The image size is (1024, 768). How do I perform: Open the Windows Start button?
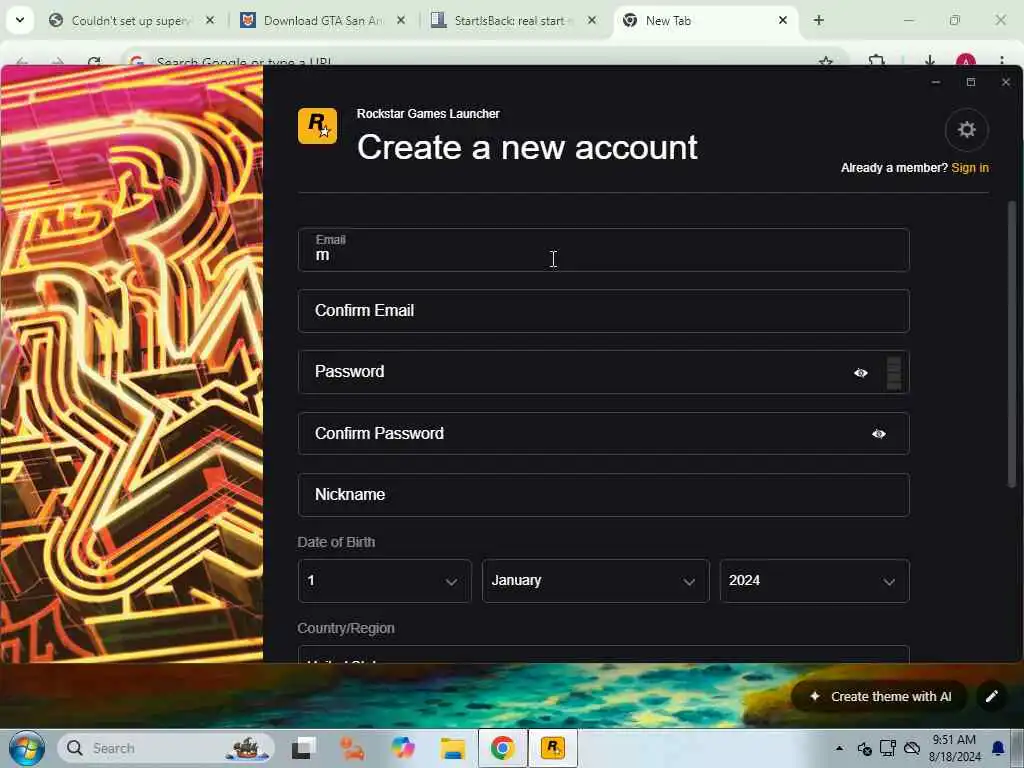pos(27,748)
